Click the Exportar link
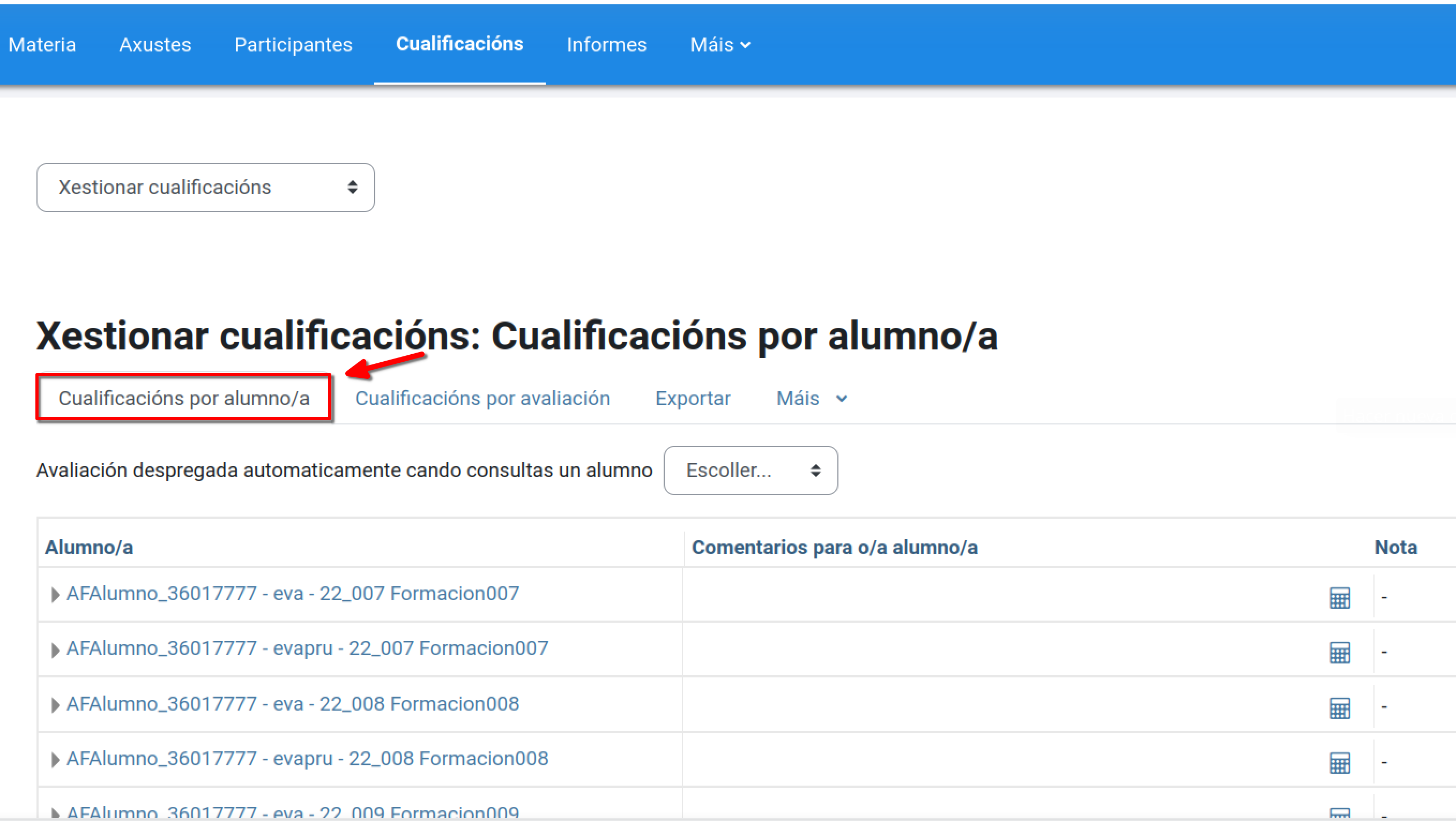The image size is (1456, 821). pos(693,398)
